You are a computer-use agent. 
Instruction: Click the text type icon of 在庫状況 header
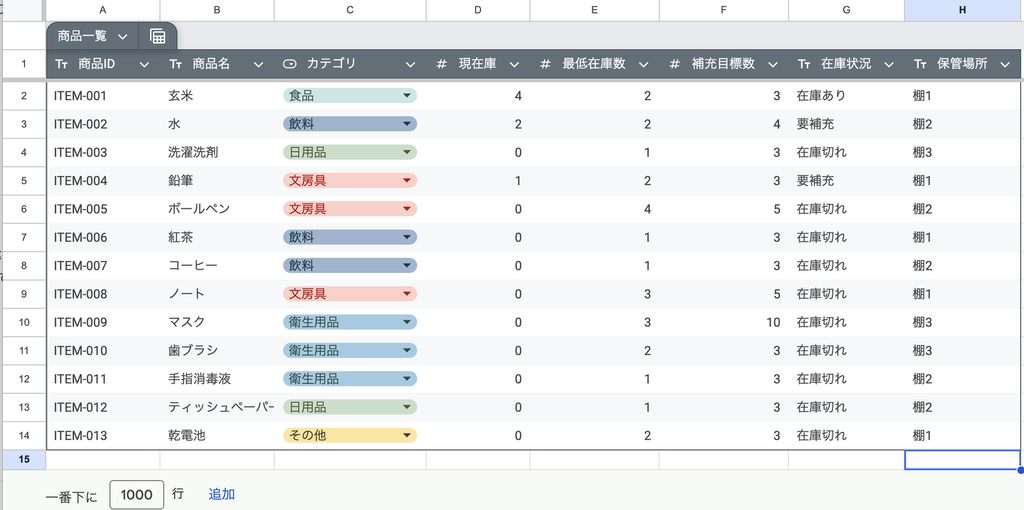tap(805, 64)
